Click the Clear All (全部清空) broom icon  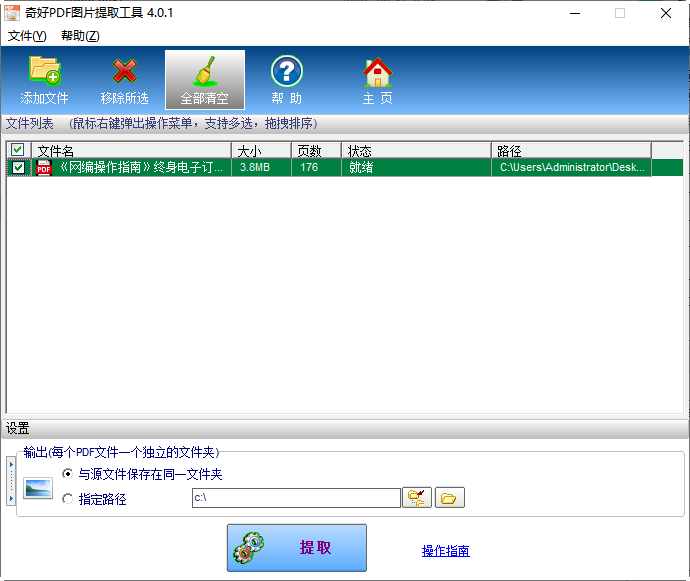click(204, 79)
